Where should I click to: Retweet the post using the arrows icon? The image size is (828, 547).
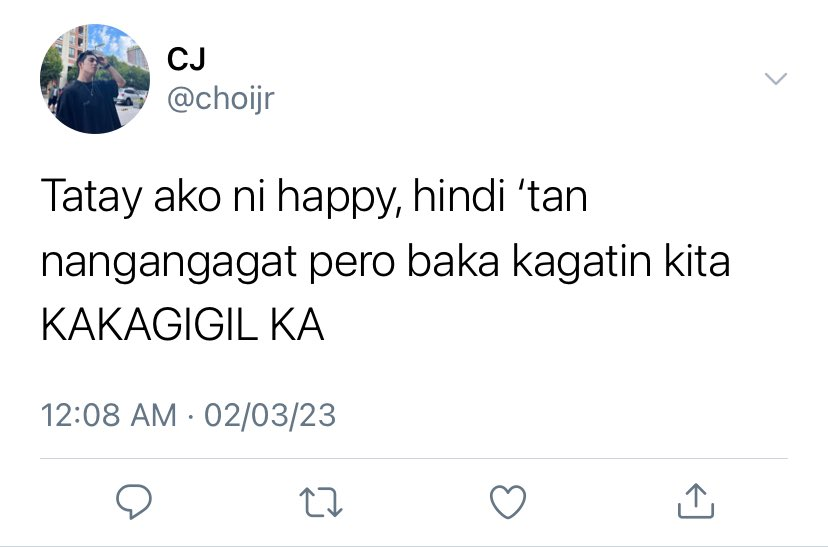coord(321,502)
